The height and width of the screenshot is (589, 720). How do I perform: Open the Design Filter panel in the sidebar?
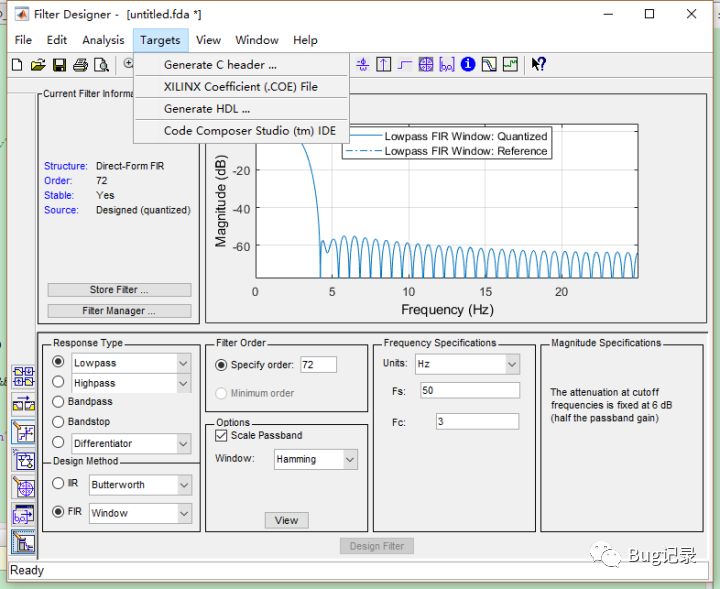click(23, 543)
